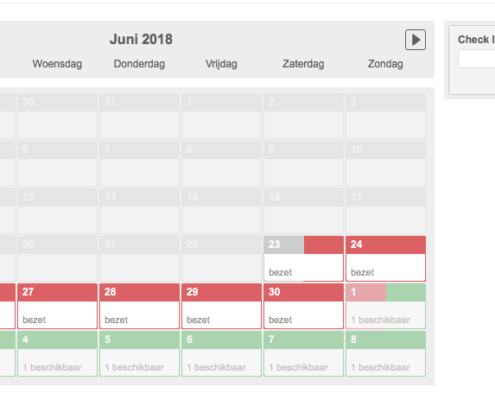Click the disabled date 10 cell
The height and width of the screenshot is (400, 495).
386,163
